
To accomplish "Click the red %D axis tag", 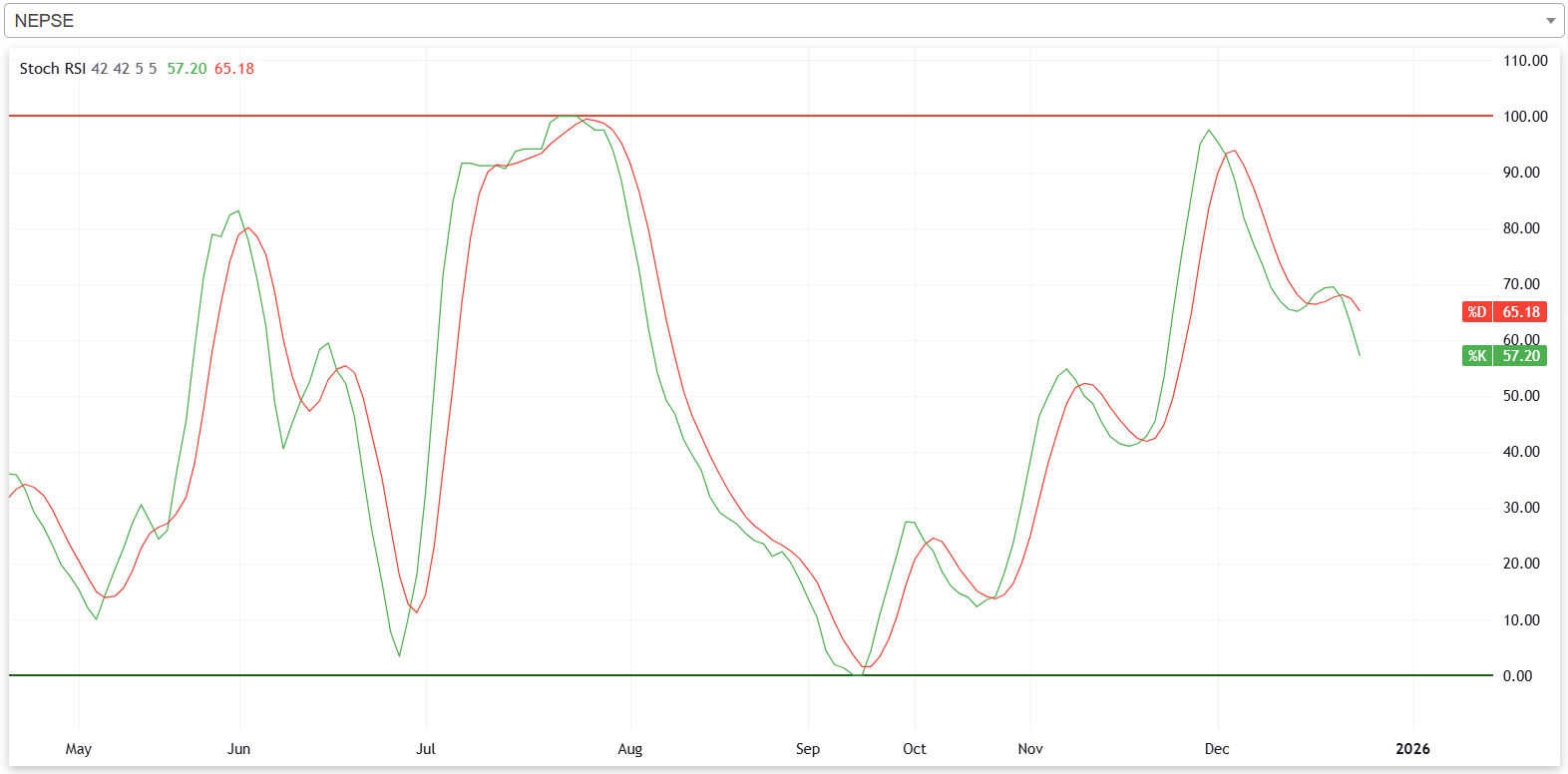I will click(x=1476, y=312).
